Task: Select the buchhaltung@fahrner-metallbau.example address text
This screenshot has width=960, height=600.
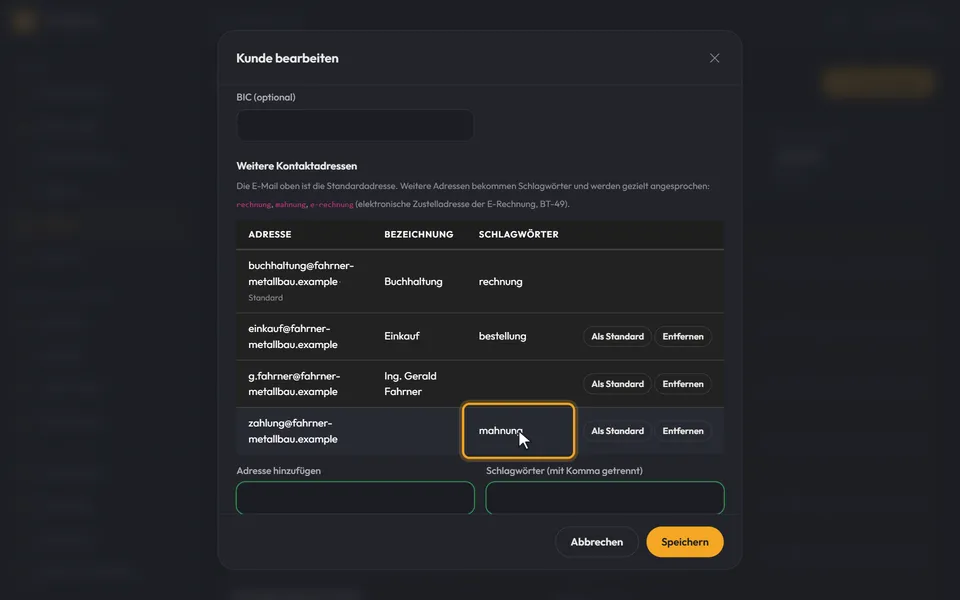Action: [301, 274]
